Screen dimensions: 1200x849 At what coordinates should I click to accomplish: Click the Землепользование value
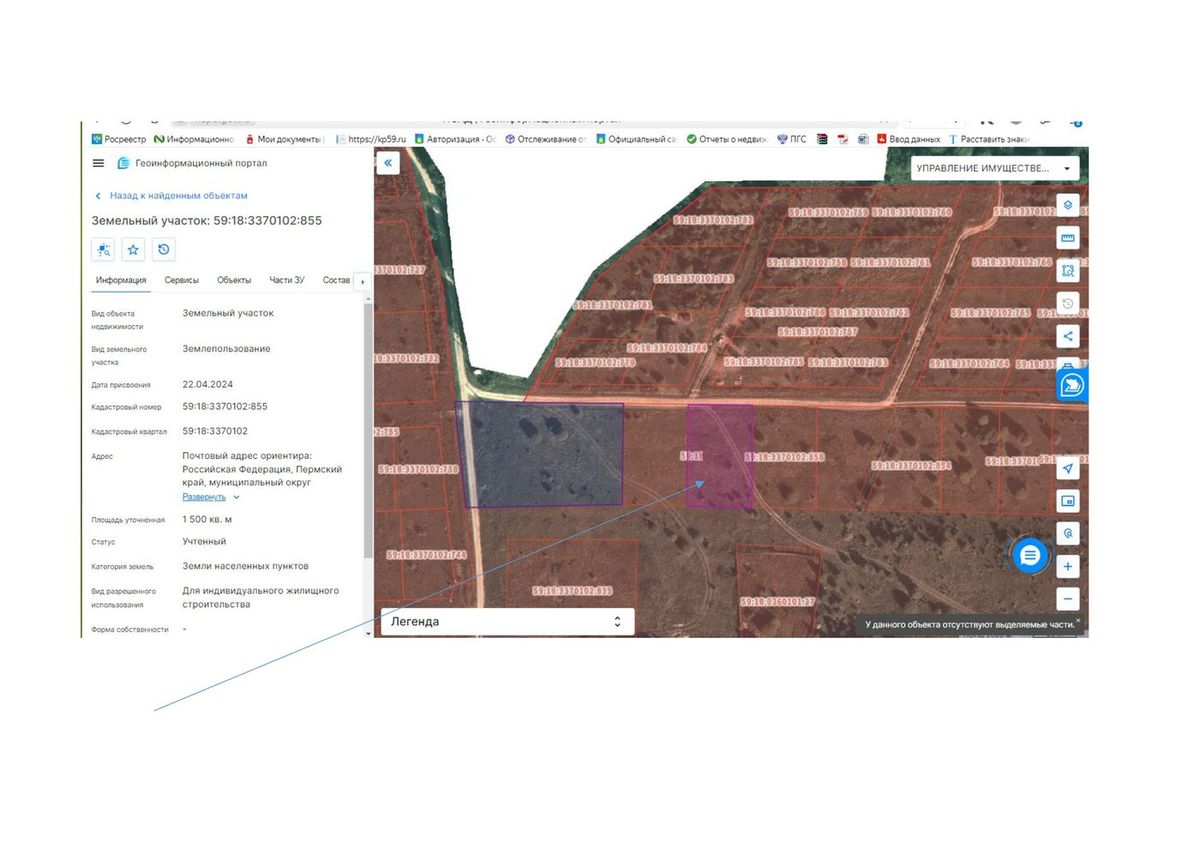pyautogui.click(x=226, y=349)
